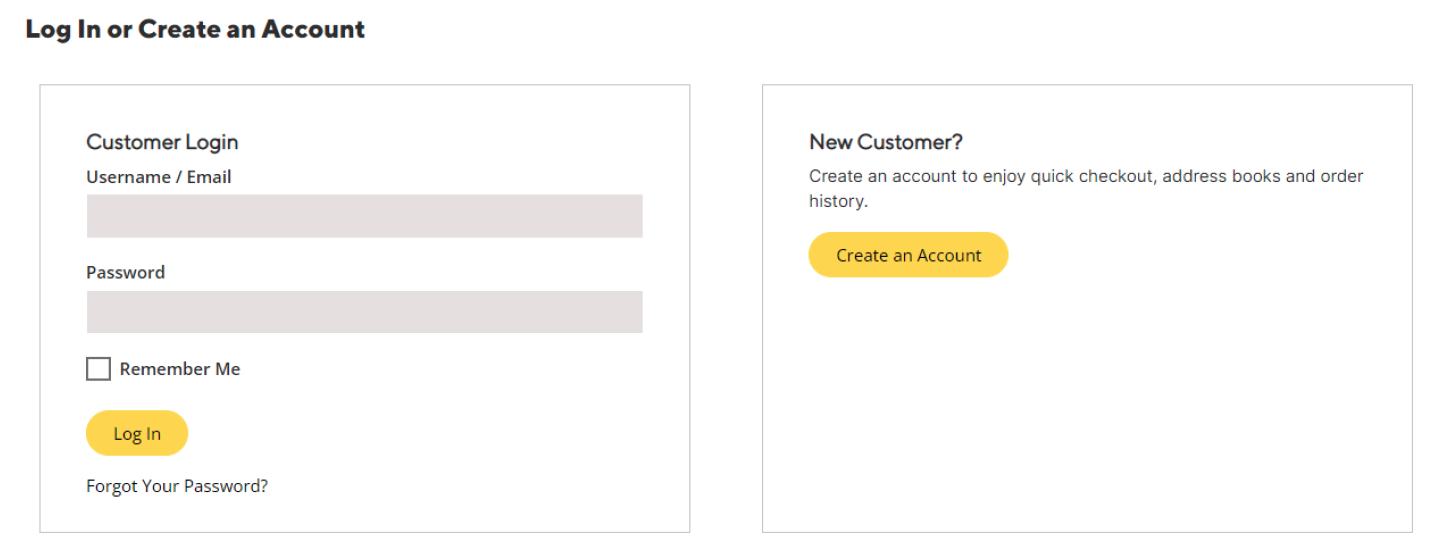Focus the Password input field
1435x550 pixels.
364,312
